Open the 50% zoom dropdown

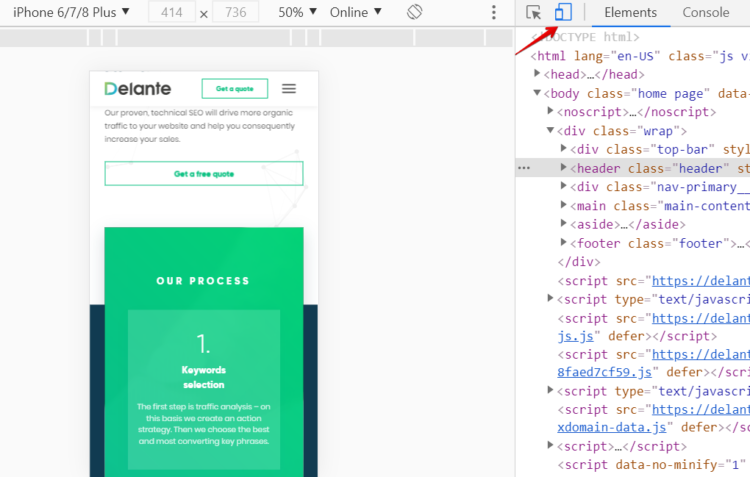coord(298,12)
